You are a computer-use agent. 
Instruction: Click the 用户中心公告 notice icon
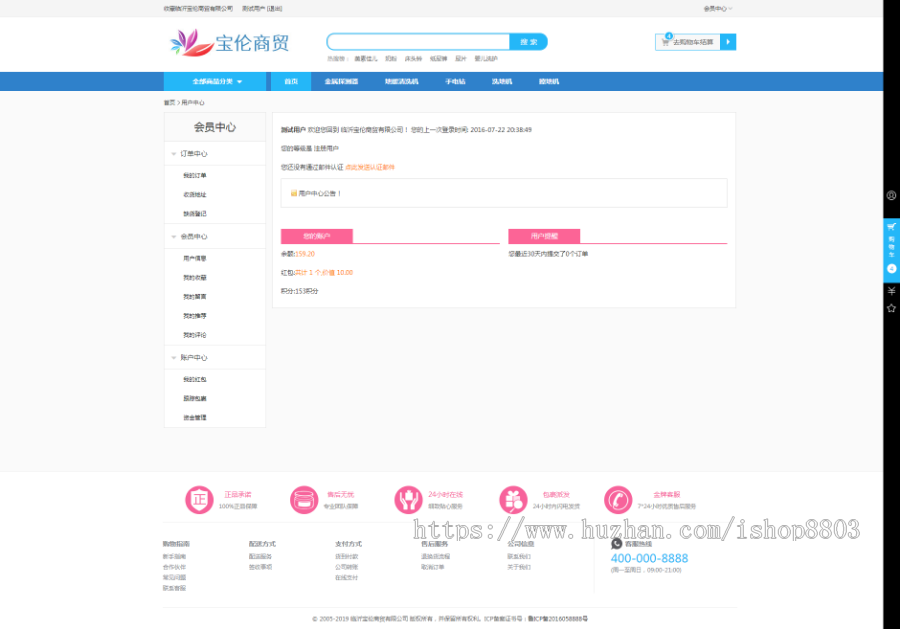pyautogui.click(x=293, y=193)
